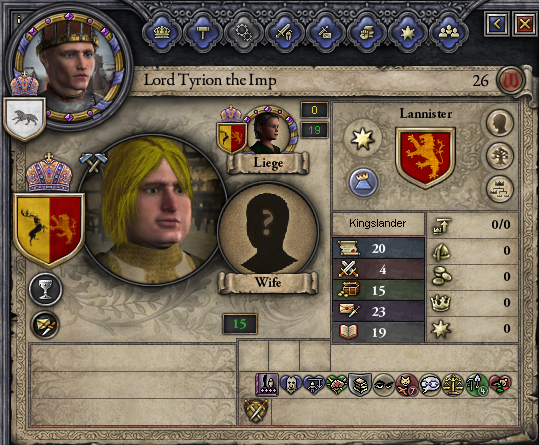539x445 pixels.
Task: Open the gears technology tab icon
Action: click(243, 33)
